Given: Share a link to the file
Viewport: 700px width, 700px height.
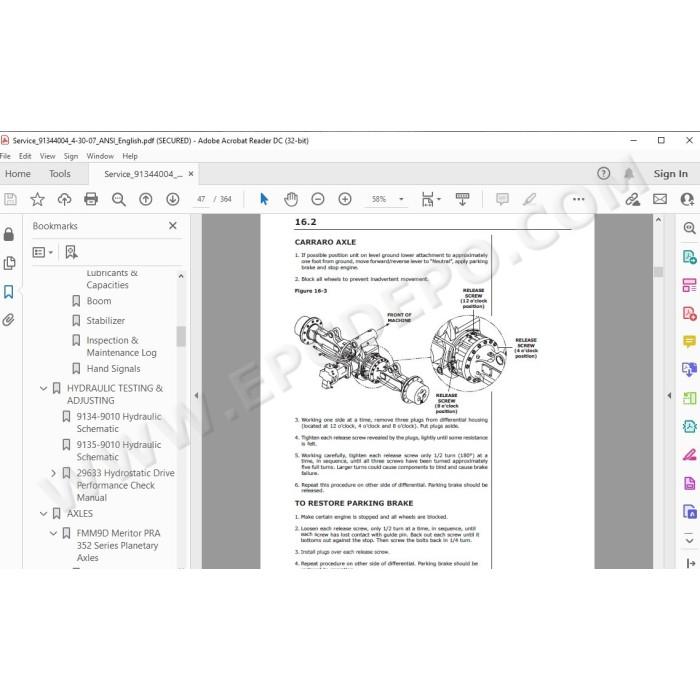Looking at the screenshot, I should [632, 199].
